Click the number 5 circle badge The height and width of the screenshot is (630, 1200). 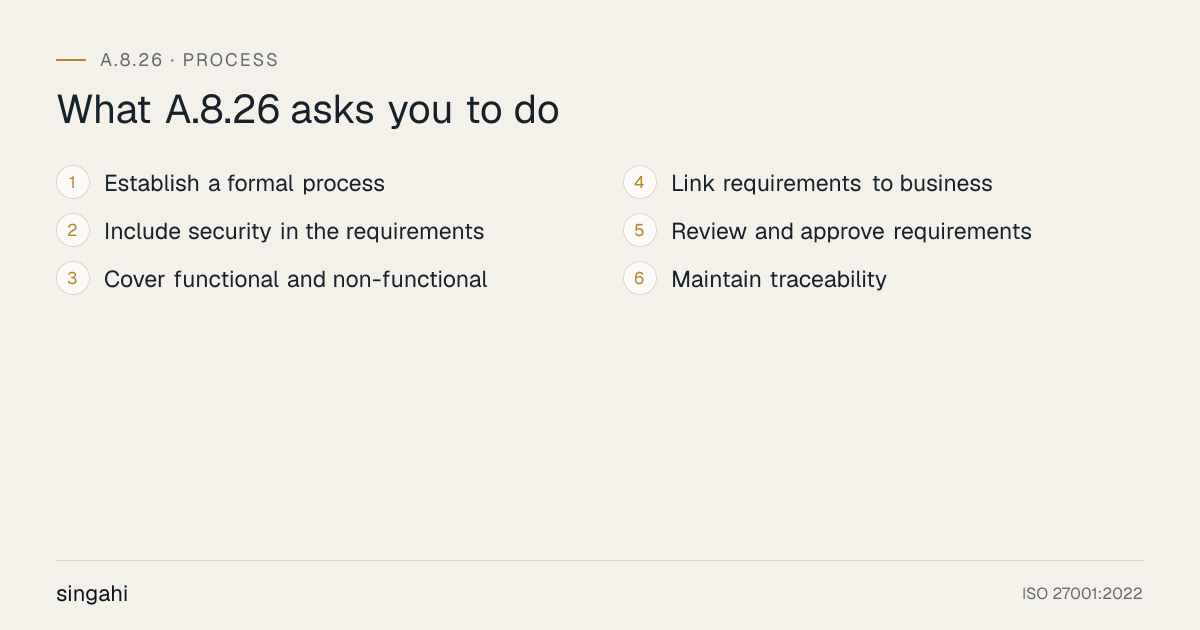[x=640, y=231]
